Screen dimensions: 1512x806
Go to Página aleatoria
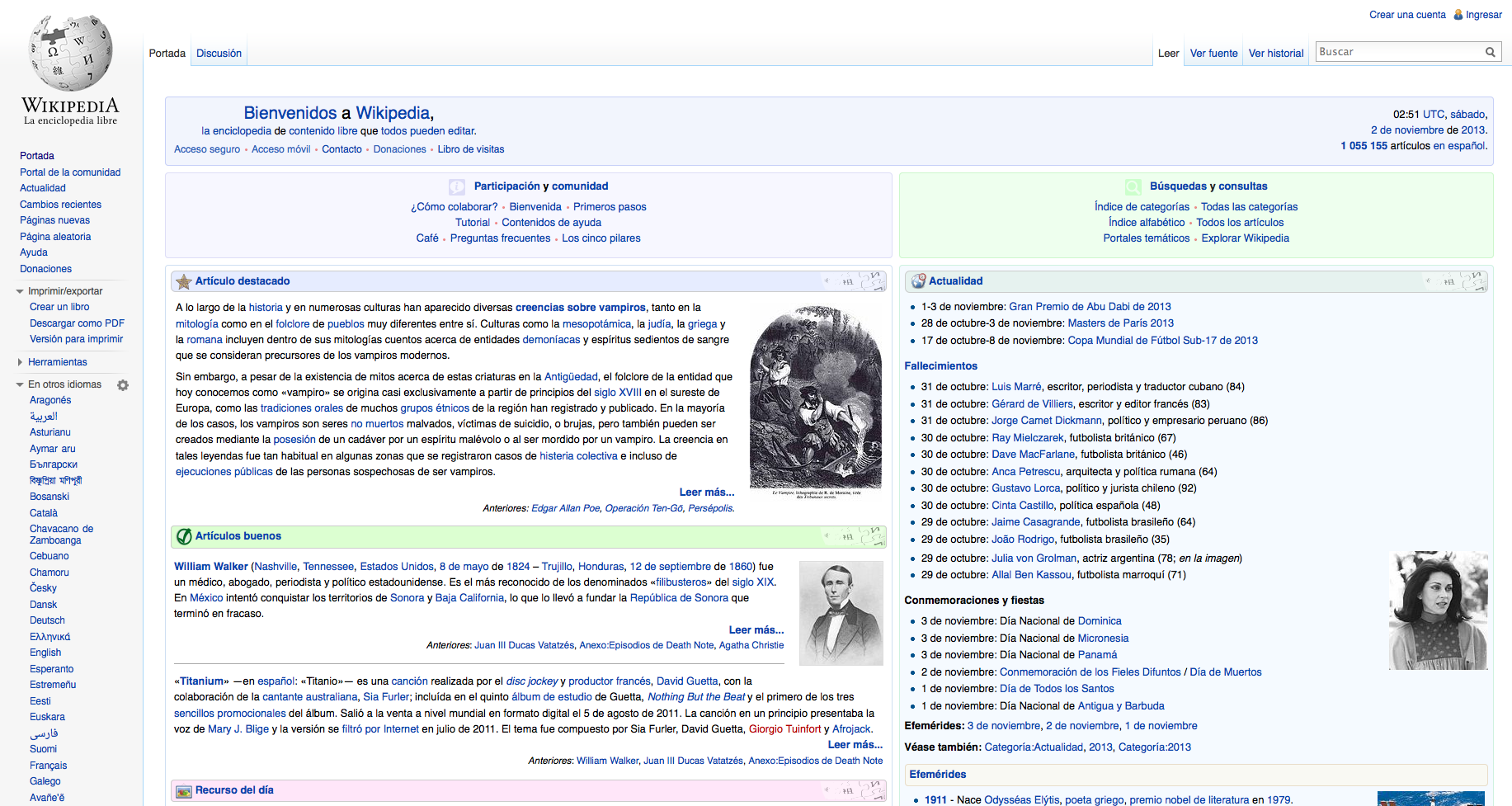pos(55,237)
